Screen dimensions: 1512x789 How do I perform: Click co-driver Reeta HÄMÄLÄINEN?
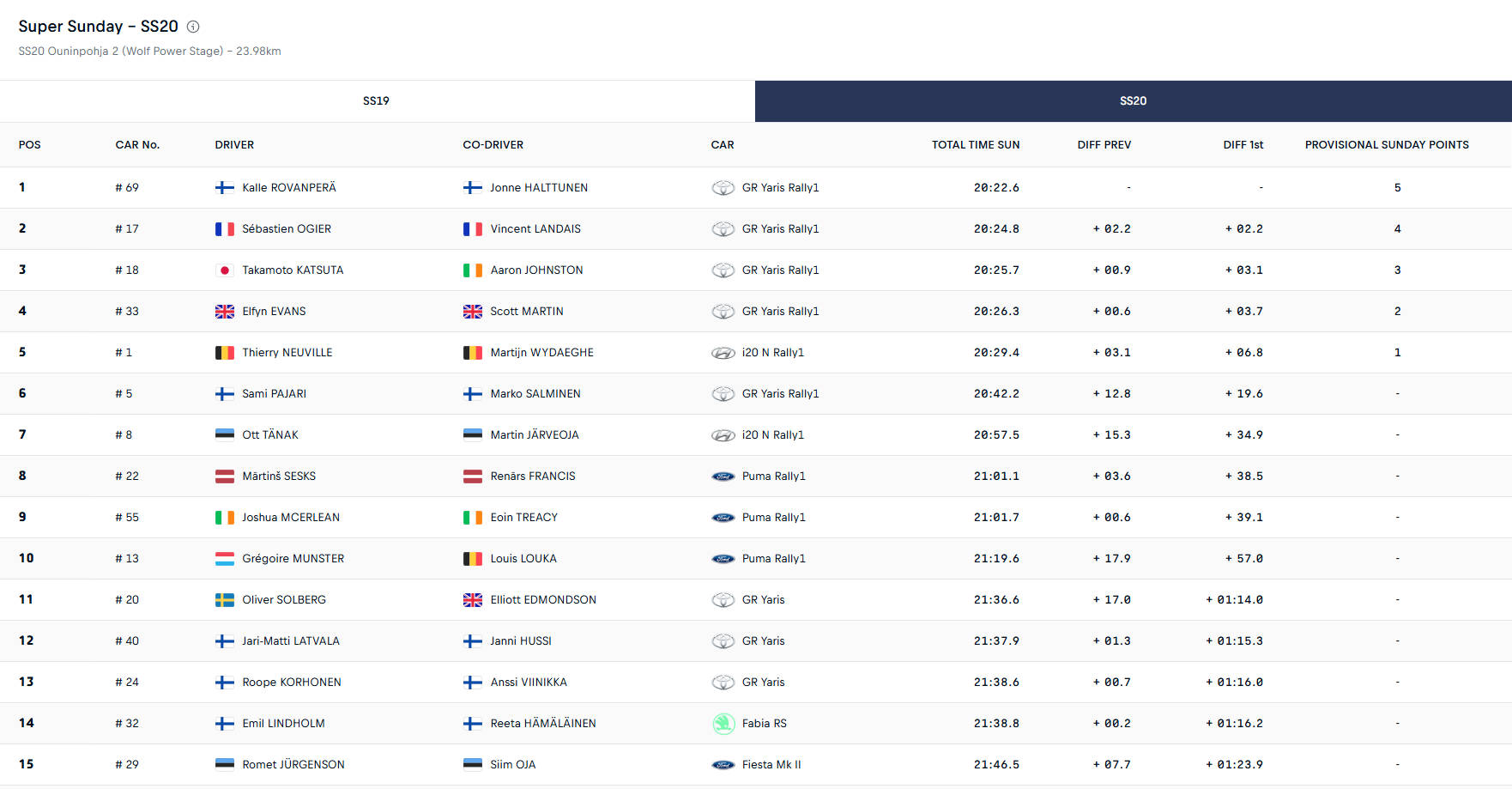click(543, 724)
